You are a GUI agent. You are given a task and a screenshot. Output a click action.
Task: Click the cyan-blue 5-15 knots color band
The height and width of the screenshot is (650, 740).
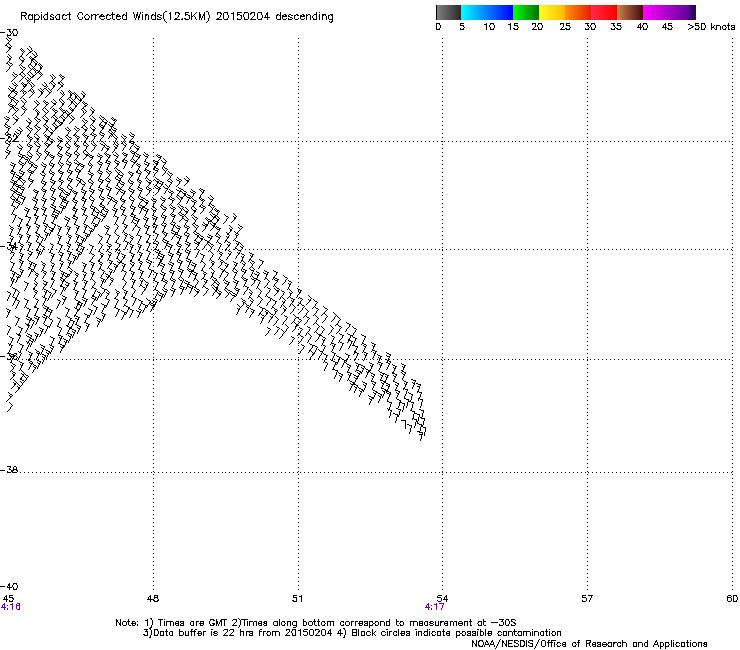click(487, 12)
